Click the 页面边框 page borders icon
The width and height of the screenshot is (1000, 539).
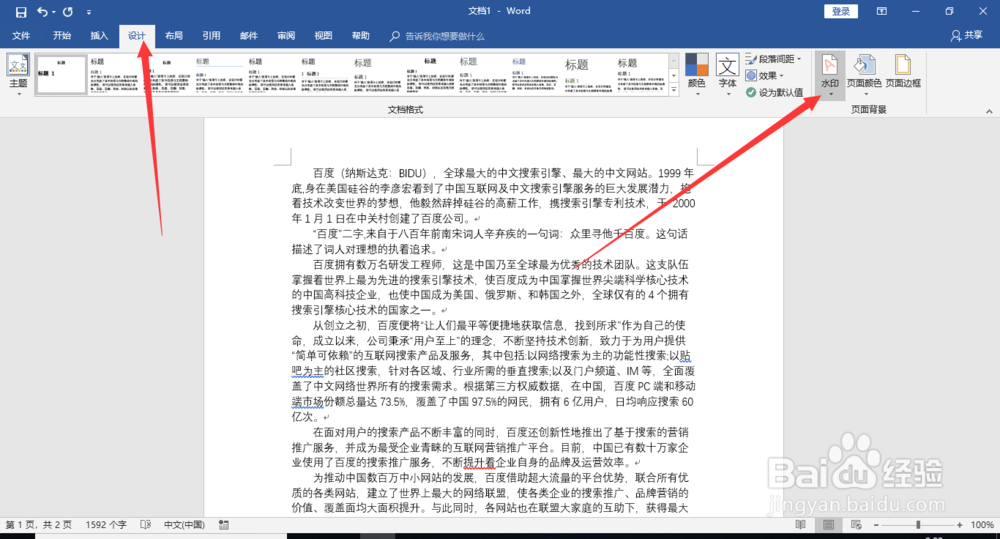(x=903, y=71)
